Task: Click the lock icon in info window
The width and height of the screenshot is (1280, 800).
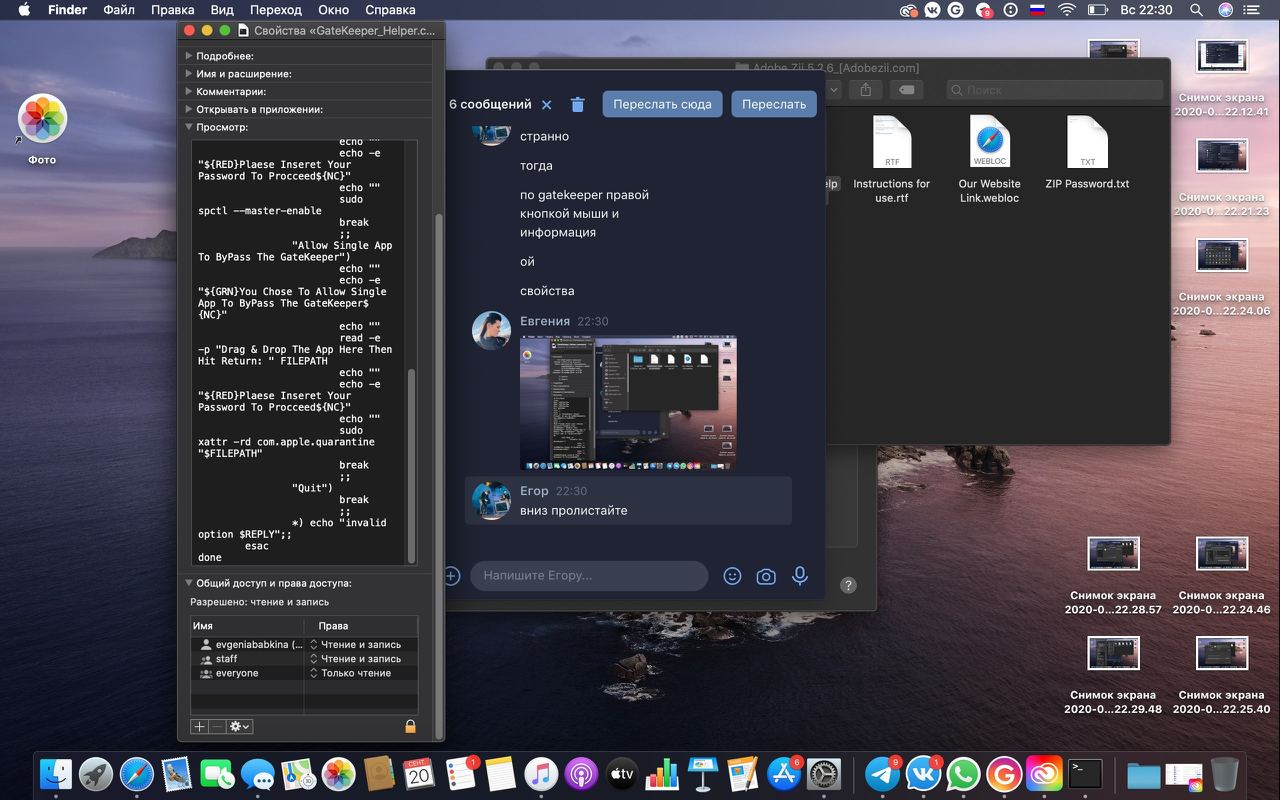Action: click(x=410, y=726)
